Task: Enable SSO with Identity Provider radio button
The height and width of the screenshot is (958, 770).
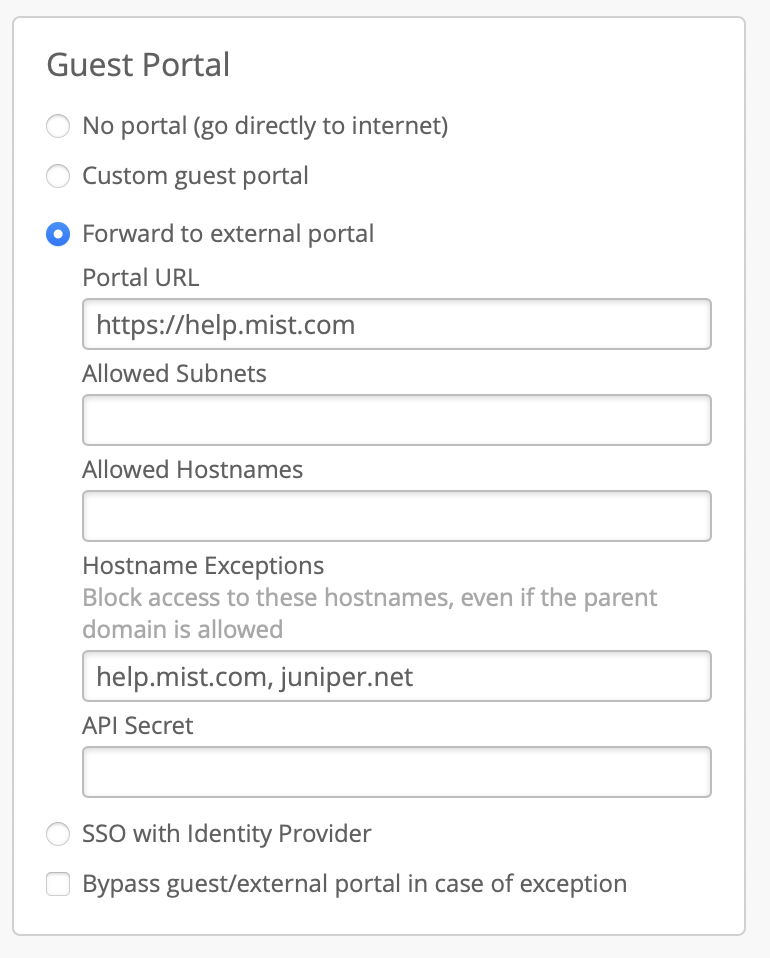Action: click(x=59, y=834)
